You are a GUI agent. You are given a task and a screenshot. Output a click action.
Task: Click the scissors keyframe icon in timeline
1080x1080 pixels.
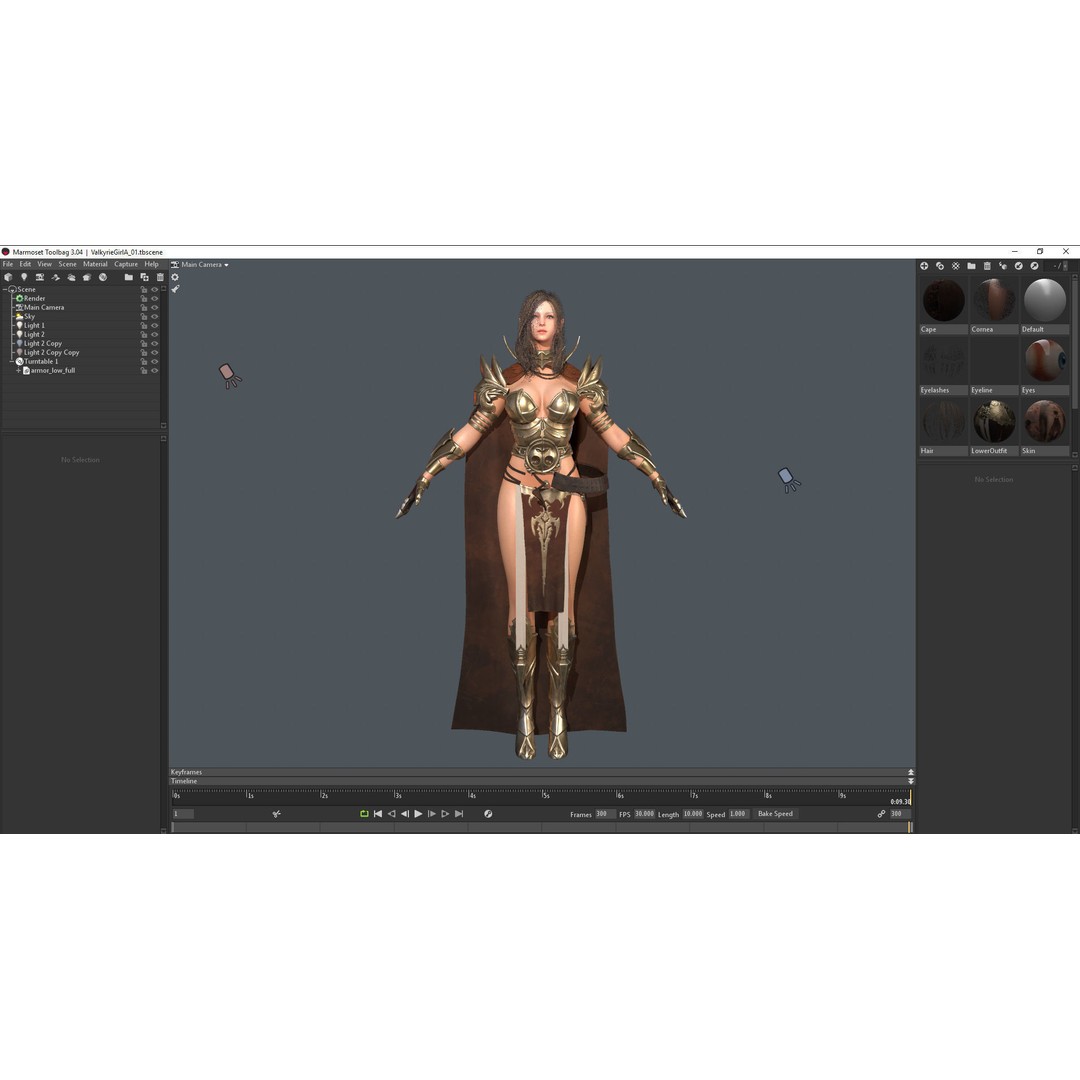click(x=276, y=814)
